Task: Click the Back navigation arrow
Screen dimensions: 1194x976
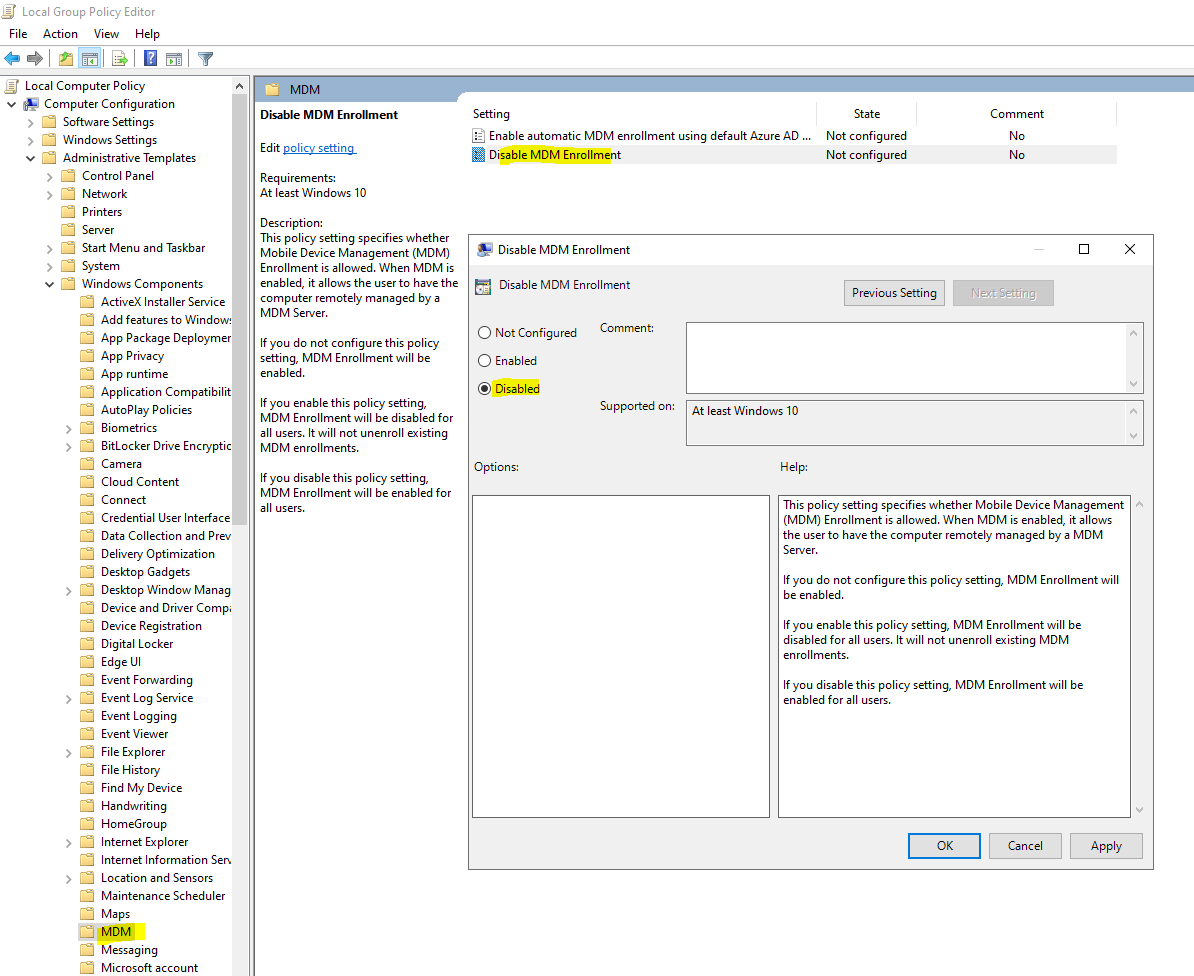Action: 11,58
